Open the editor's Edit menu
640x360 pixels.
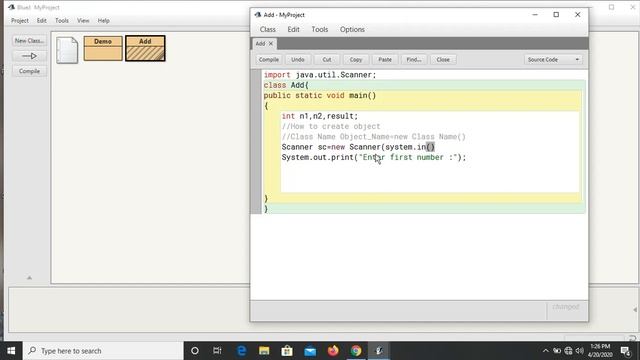click(293, 29)
